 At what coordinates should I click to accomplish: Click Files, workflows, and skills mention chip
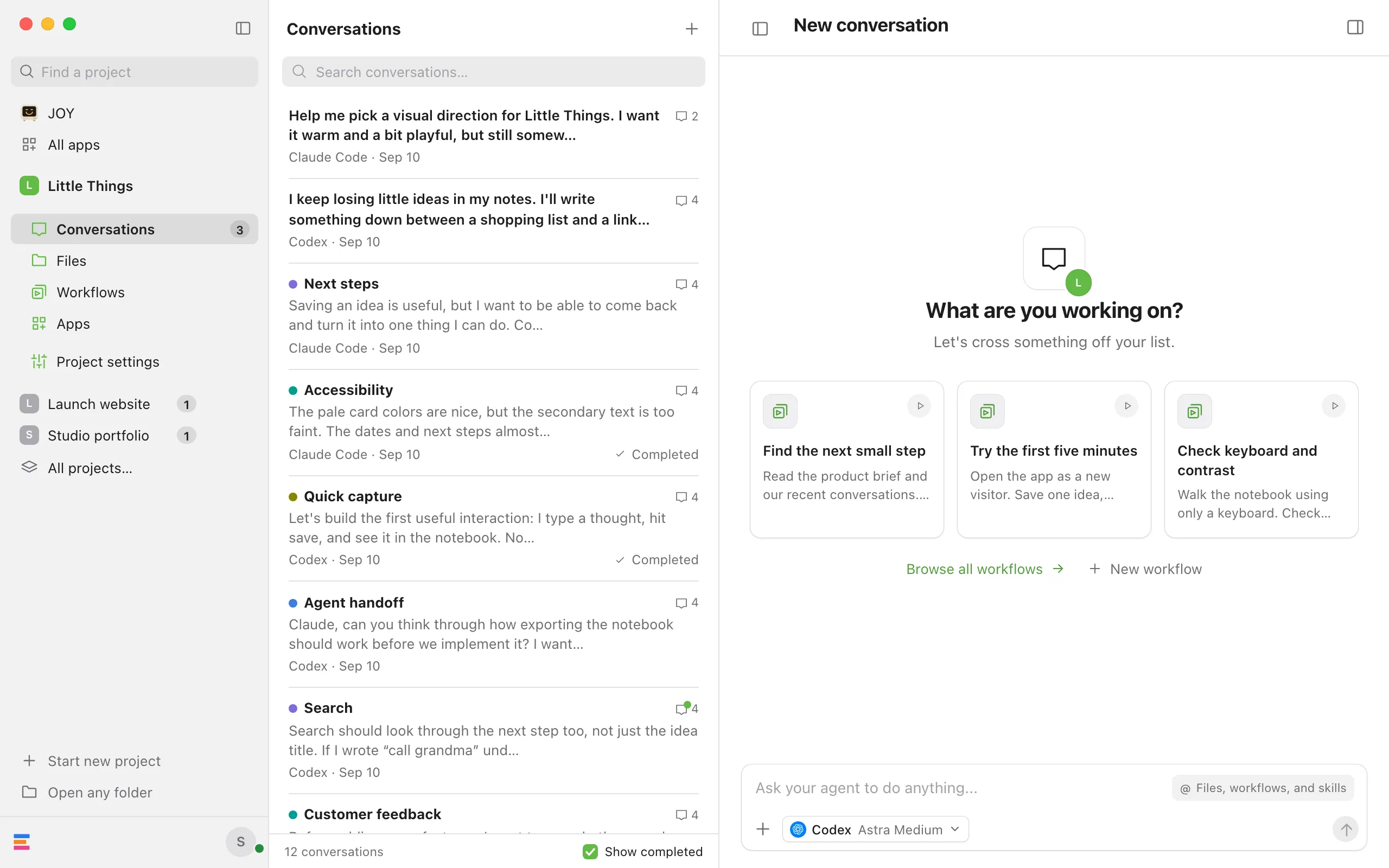pos(1263,788)
